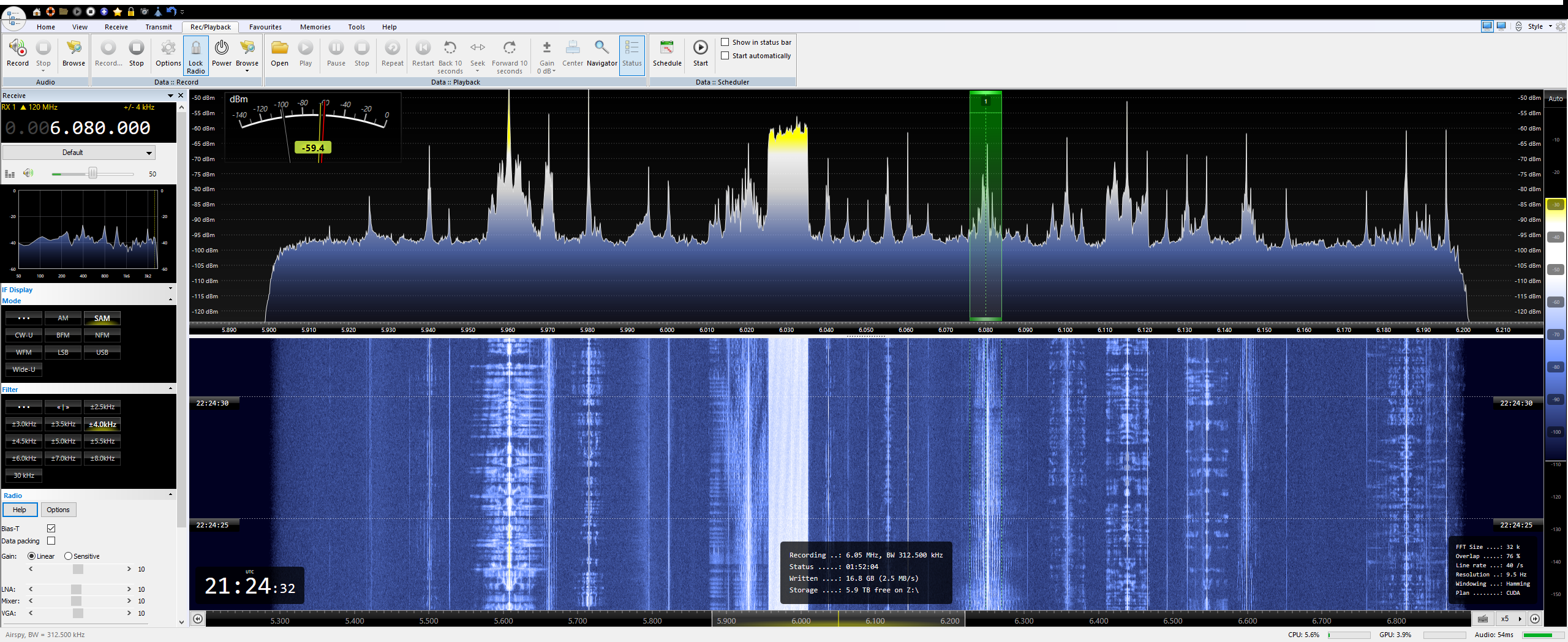Screen dimensions: 1568x642
Task: Toggle the Lock Radio button
Action: 196,56
